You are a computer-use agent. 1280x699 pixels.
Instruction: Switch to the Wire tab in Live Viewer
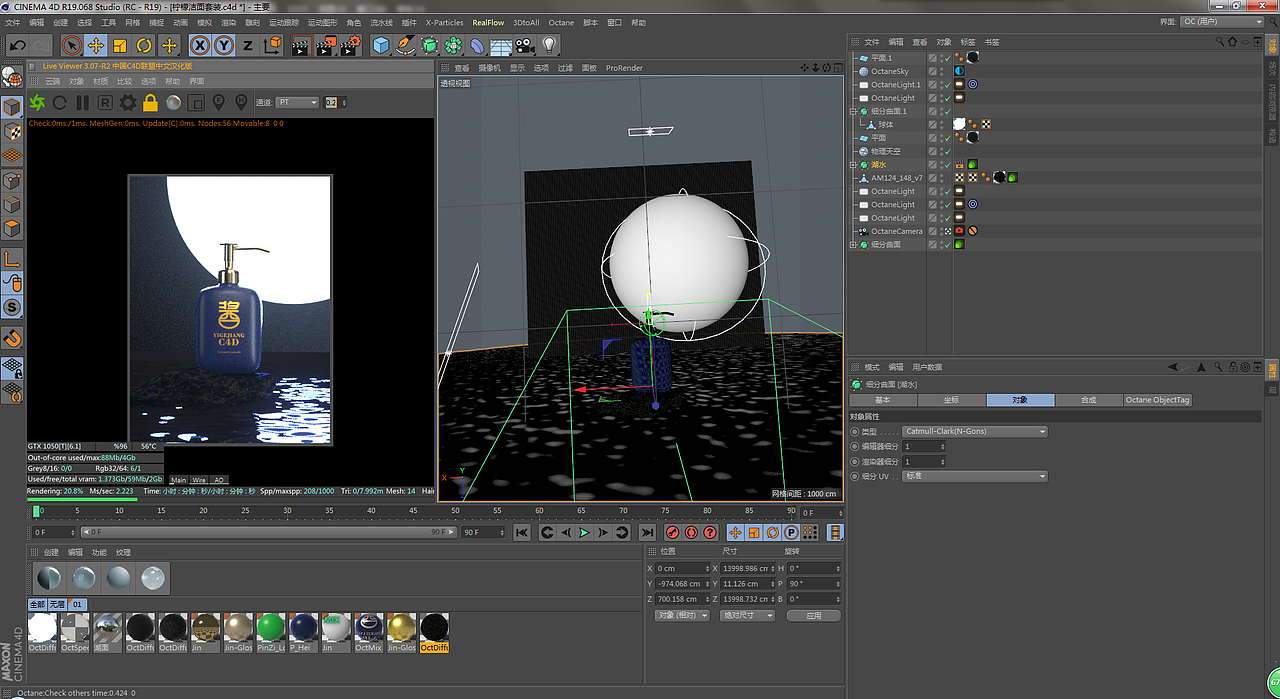pos(199,480)
